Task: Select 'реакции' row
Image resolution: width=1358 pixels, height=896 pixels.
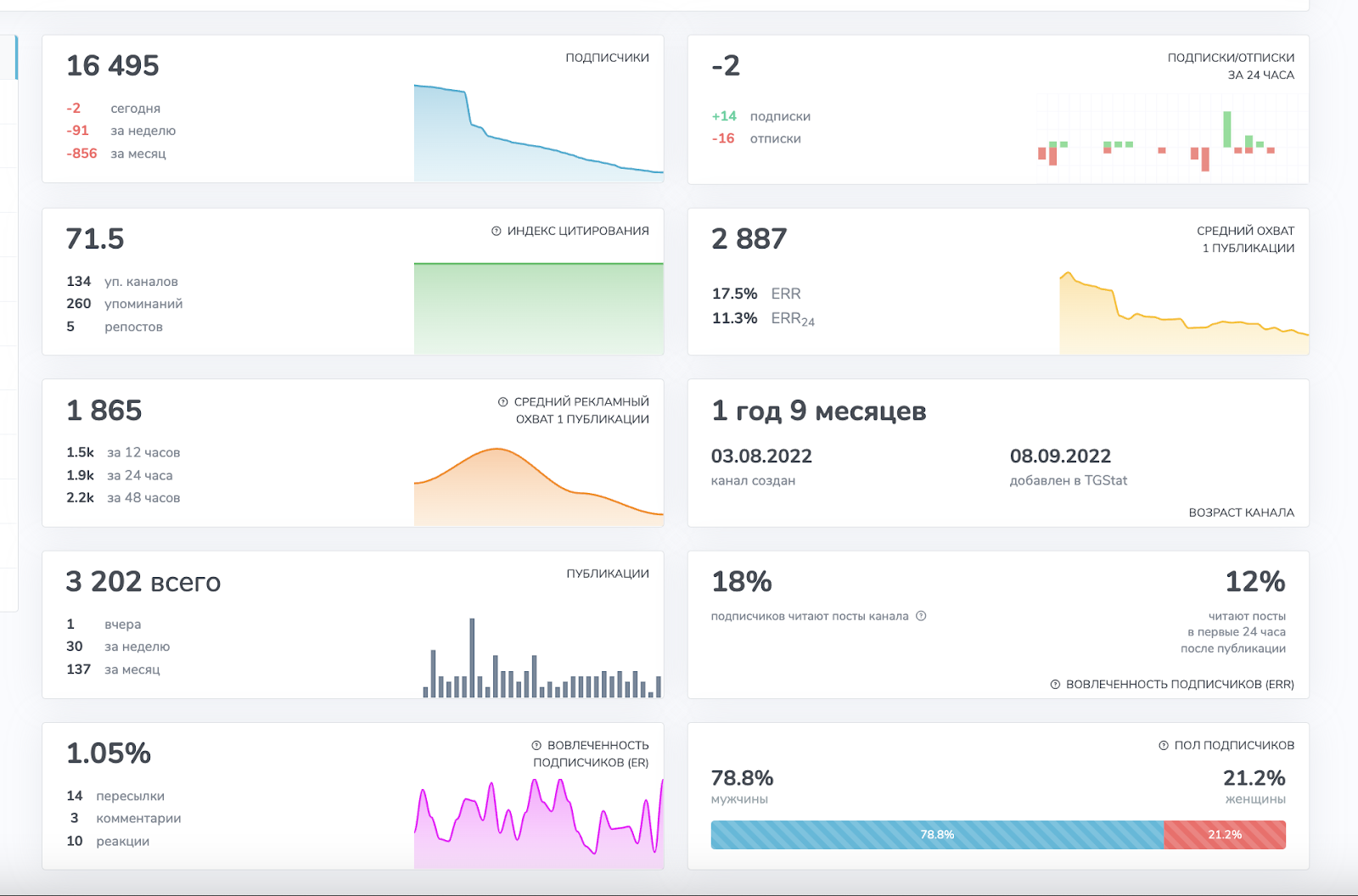Action: coord(108,841)
